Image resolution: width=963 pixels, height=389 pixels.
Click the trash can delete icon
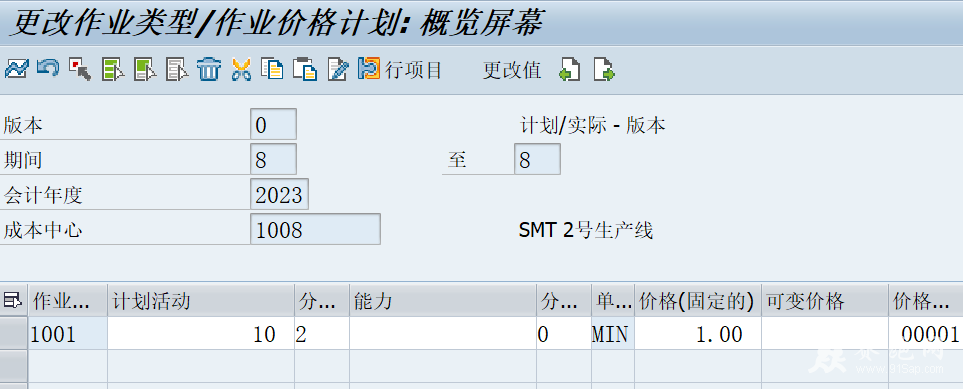209,69
